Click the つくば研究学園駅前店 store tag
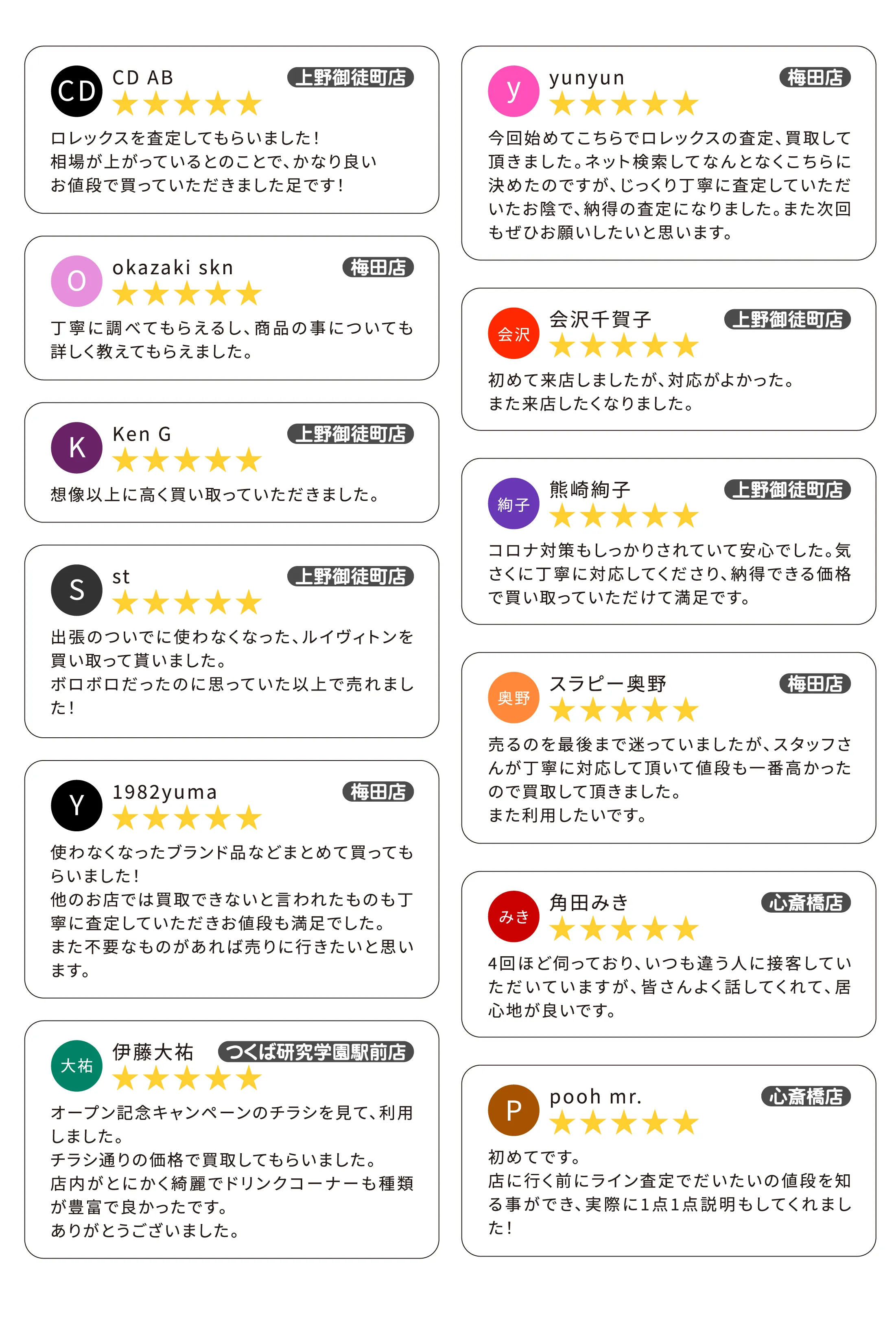Screen dimensions: 896x1331 point(315,1051)
